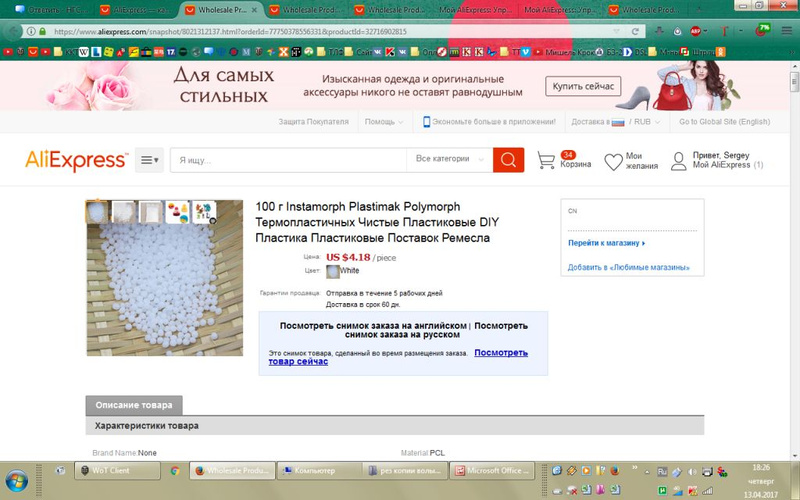
Task: Open the Доставка в / RUB dropdown
Action: [x=616, y=122]
